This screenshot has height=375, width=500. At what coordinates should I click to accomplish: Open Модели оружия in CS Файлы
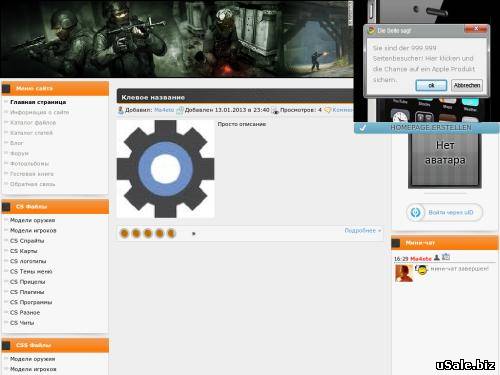[x=32, y=220]
